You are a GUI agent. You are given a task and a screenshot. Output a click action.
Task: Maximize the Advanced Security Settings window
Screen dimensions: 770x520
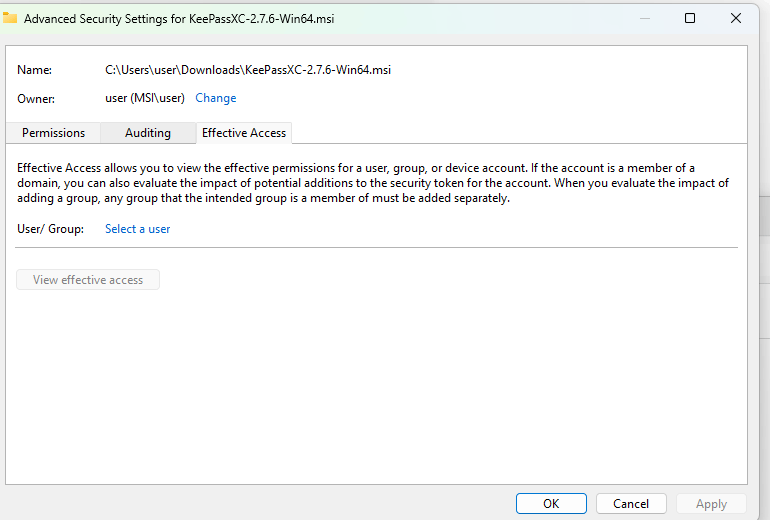point(690,19)
